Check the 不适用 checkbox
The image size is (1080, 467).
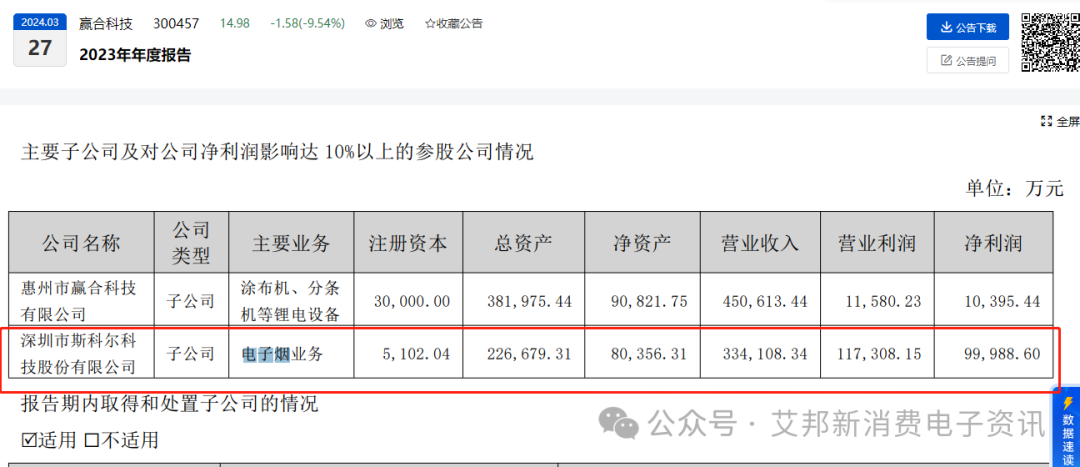pos(92,440)
